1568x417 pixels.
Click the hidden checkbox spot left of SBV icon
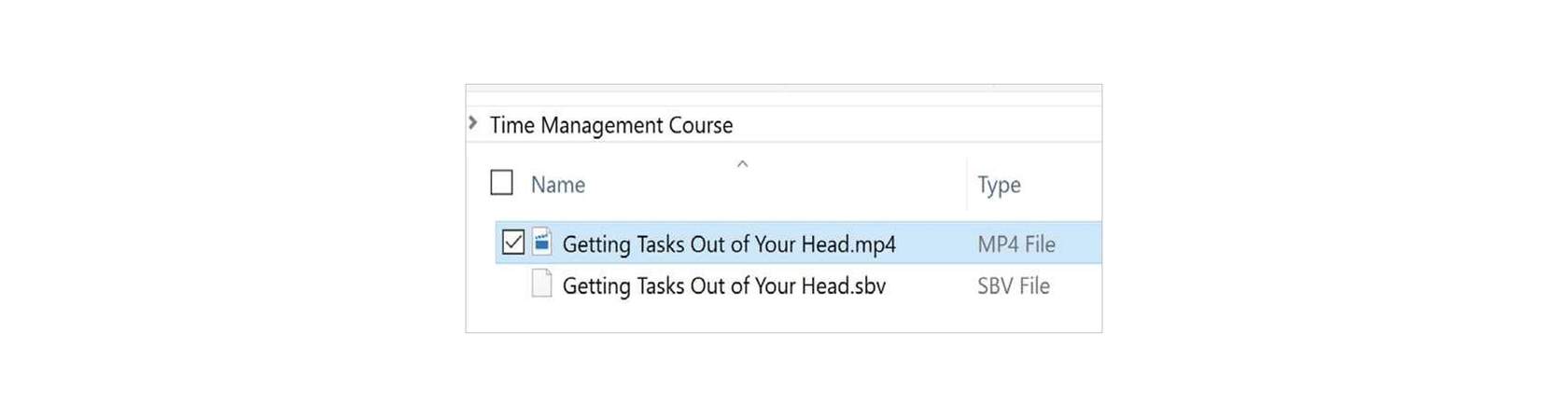click(513, 285)
